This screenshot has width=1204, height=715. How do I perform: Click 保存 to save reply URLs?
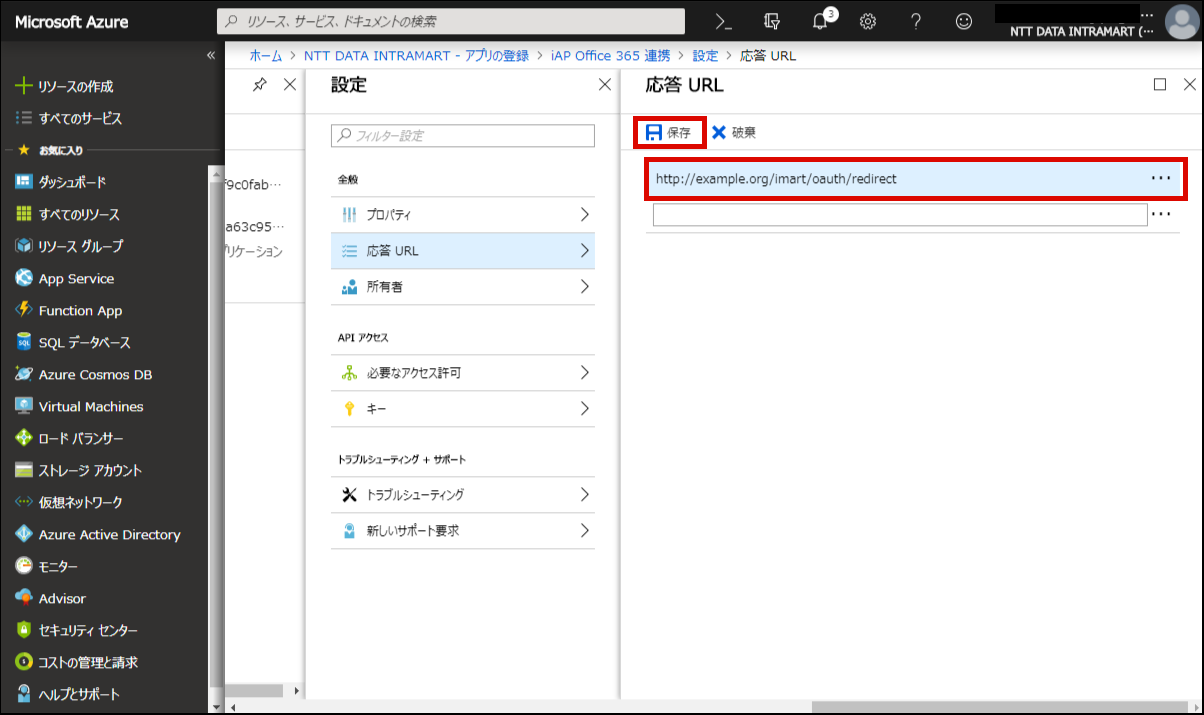pyautogui.click(x=669, y=132)
